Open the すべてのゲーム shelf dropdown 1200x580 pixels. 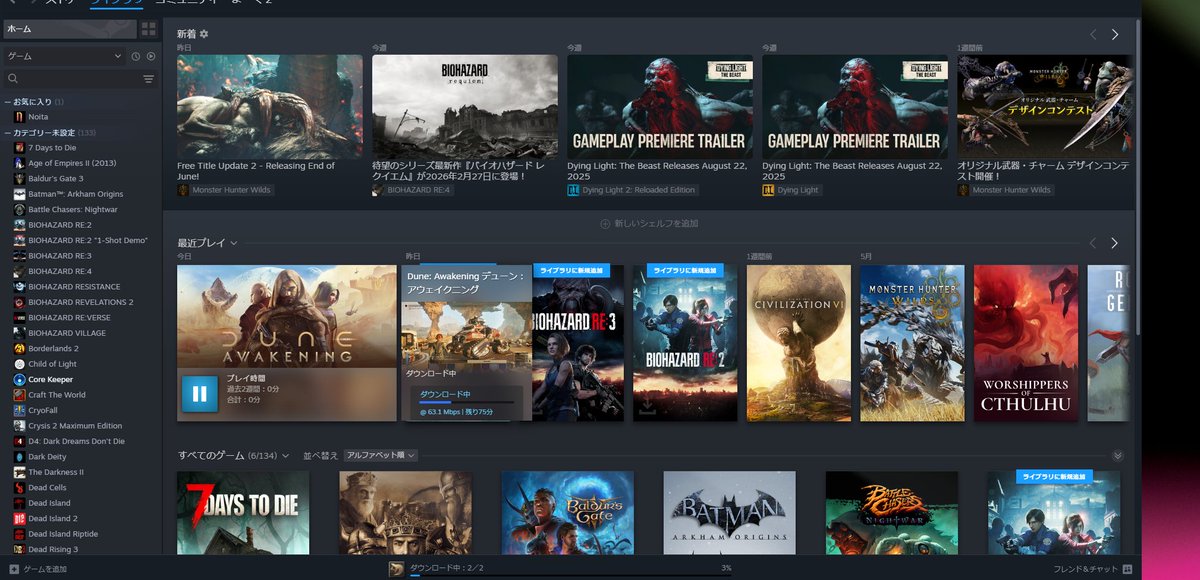click(286, 455)
